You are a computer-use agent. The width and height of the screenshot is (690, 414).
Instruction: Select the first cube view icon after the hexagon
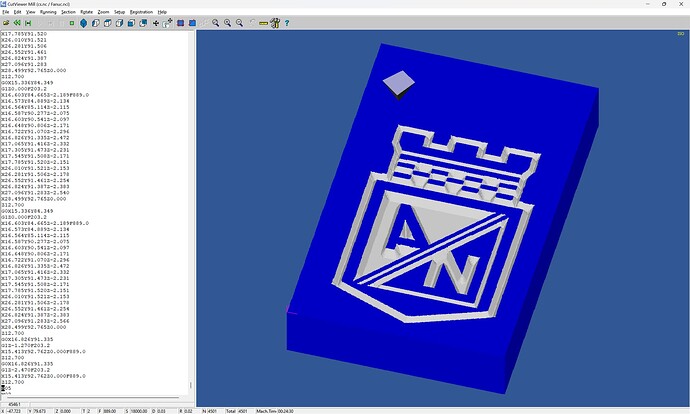tap(95, 23)
